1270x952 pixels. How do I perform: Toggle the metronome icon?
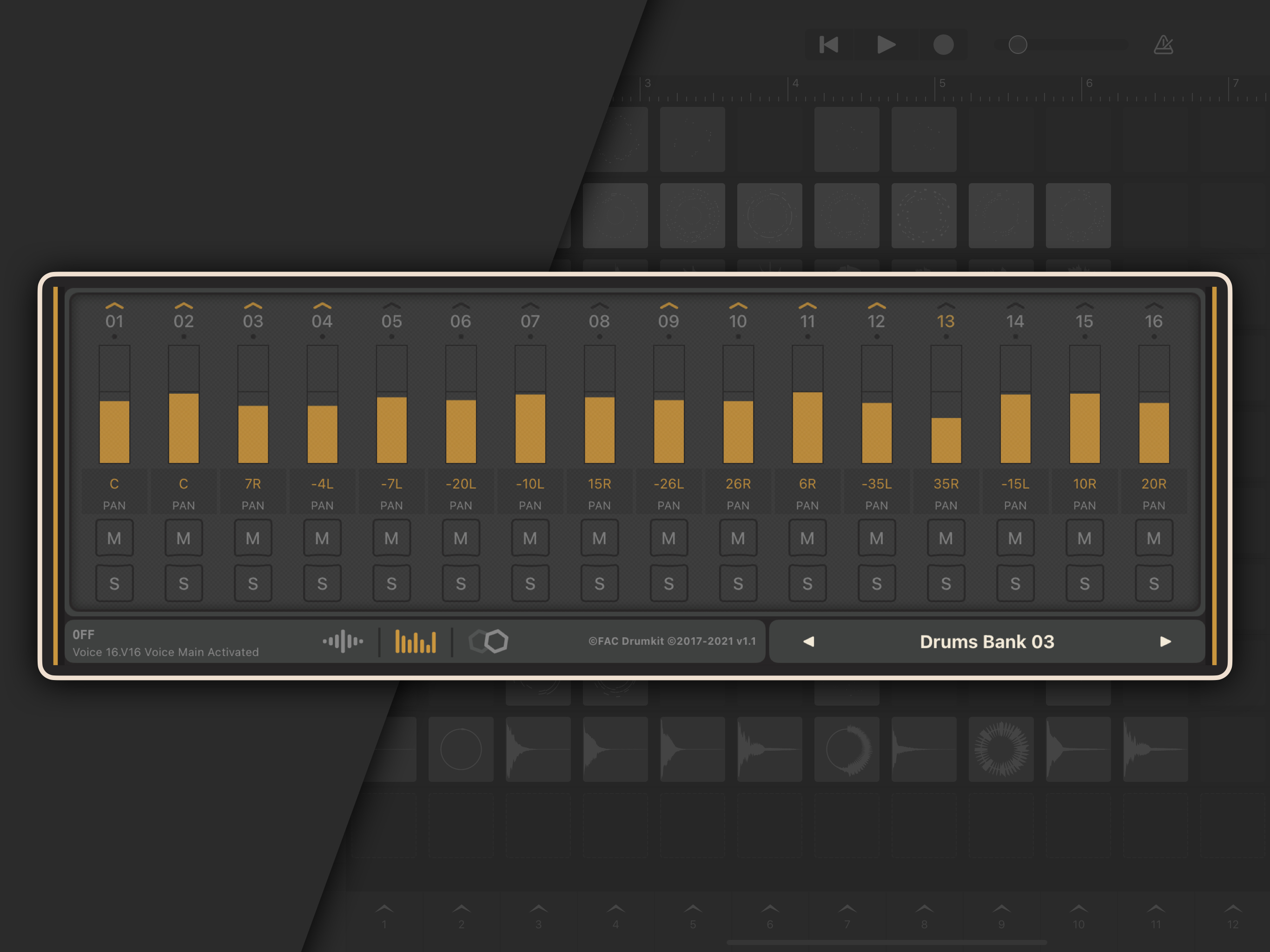(x=1163, y=45)
